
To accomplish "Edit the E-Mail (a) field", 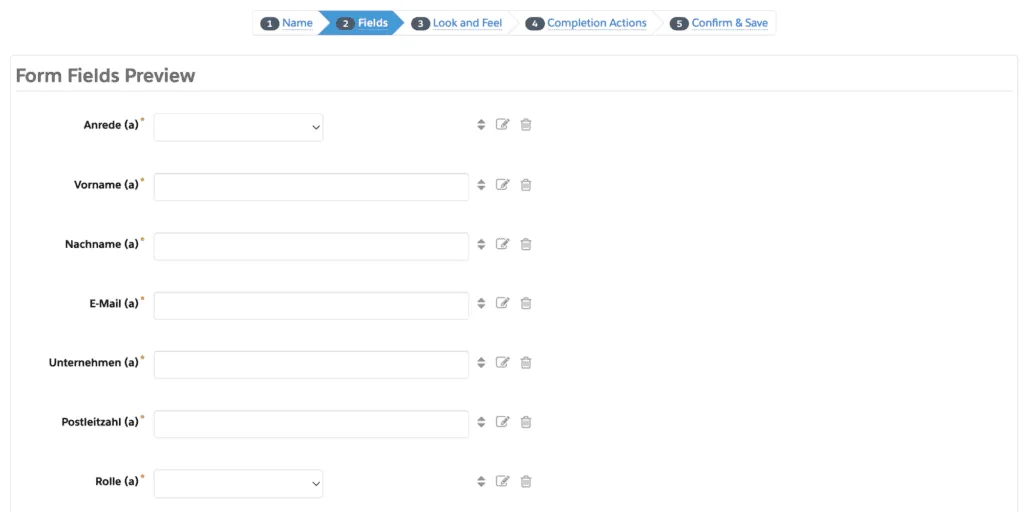I will click(x=502, y=303).
